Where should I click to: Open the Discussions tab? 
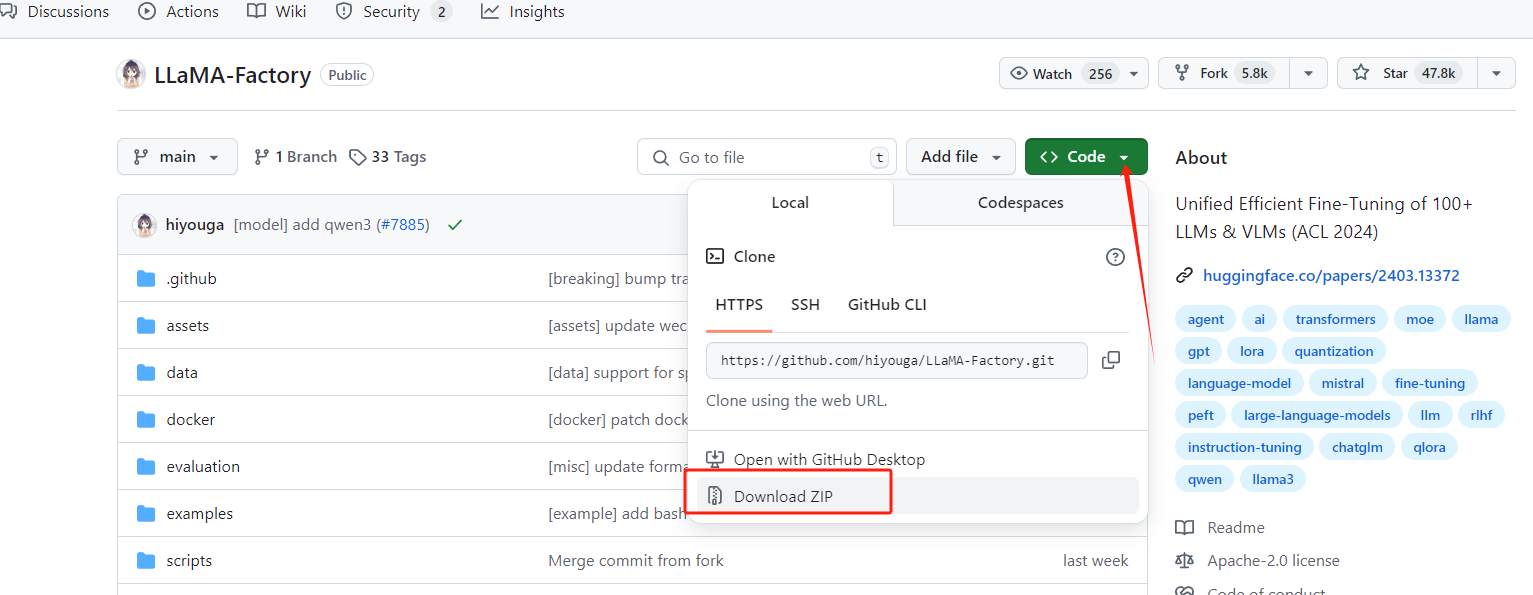56,12
